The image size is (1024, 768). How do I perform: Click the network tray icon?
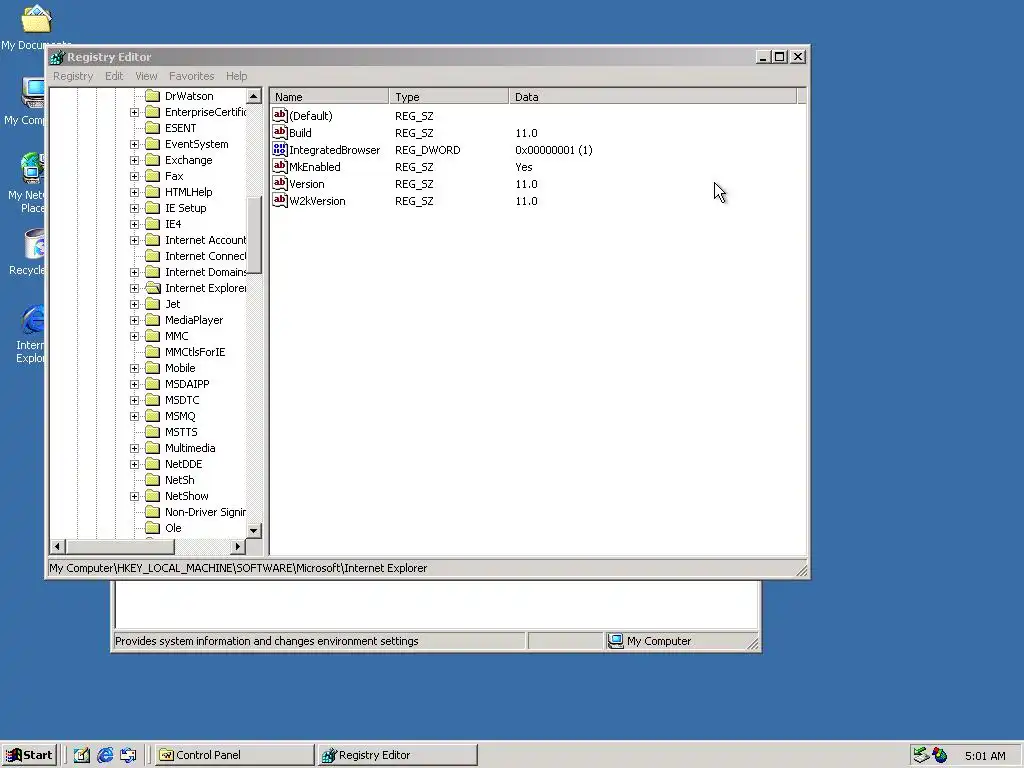(921, 755)
